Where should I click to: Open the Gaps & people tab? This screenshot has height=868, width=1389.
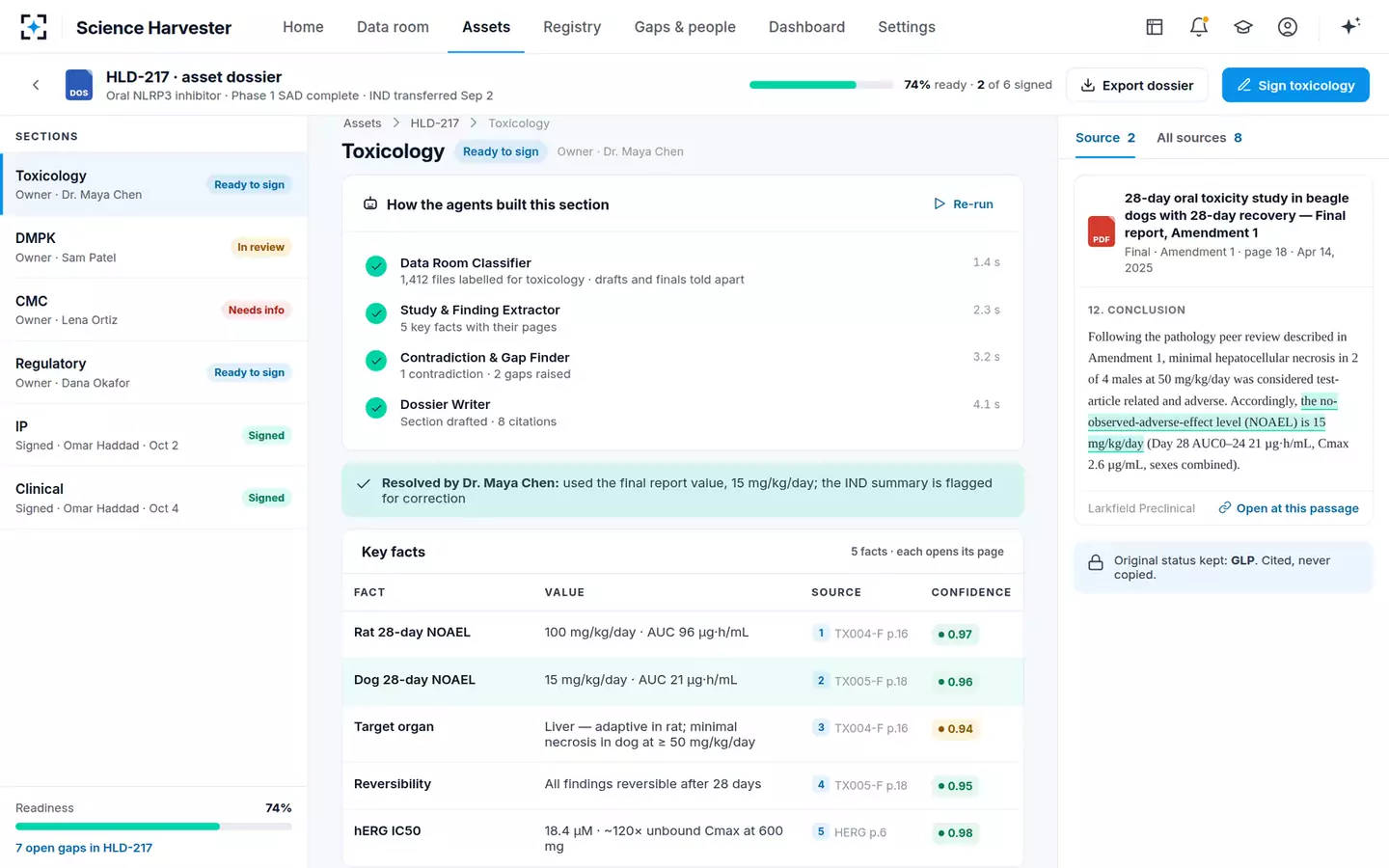pos(685,27)
